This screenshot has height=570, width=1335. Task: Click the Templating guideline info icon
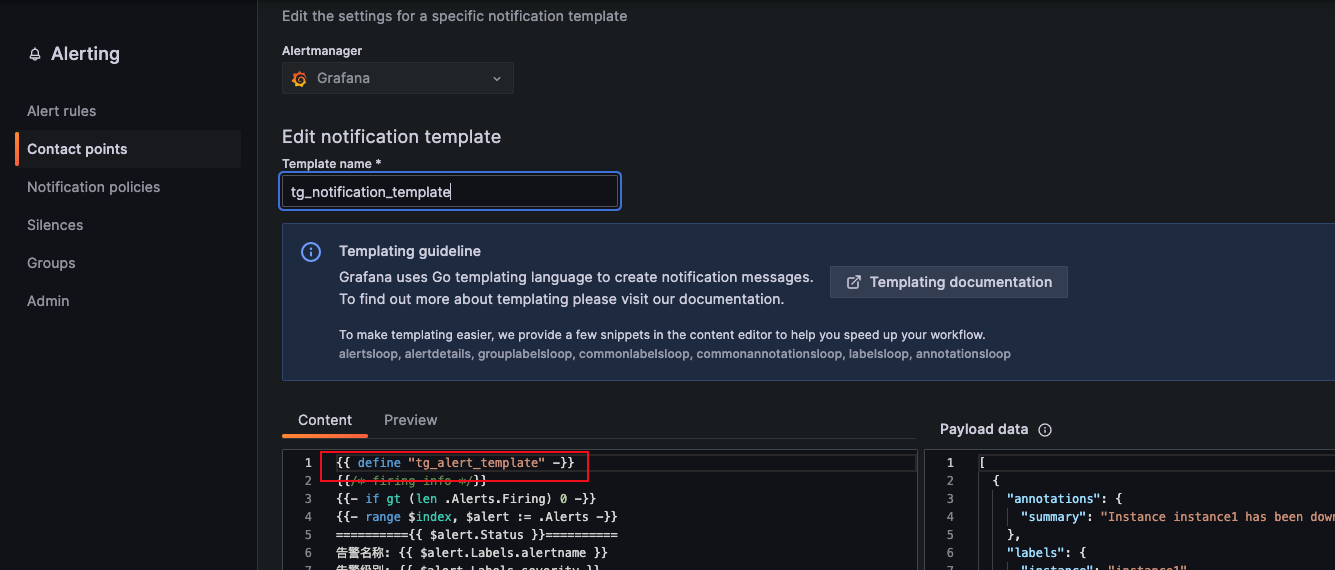[x=311, y=252]
